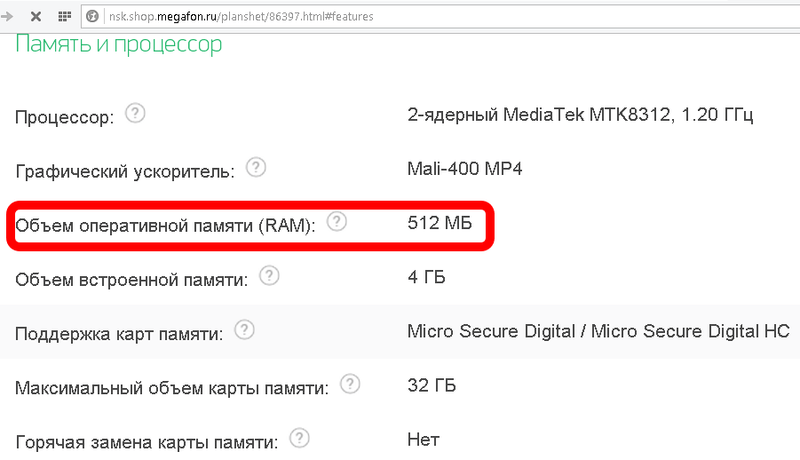Image resolution: width=800 pixels, height=460 pixels.
Task: Click the 32 ГБ maximum card value
Action: click(431, 384)
